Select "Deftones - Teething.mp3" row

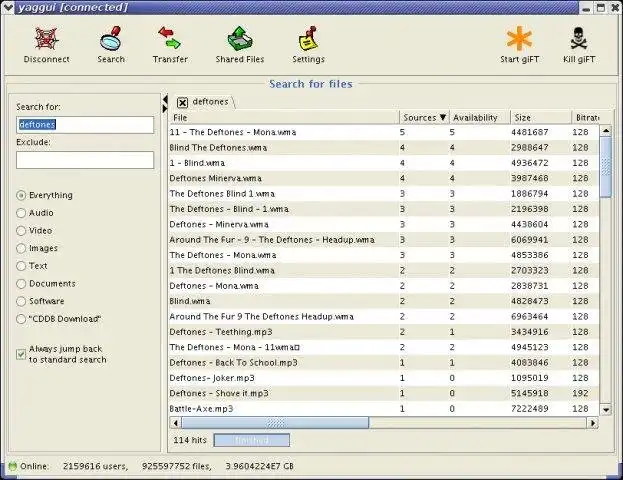(384, 332)
